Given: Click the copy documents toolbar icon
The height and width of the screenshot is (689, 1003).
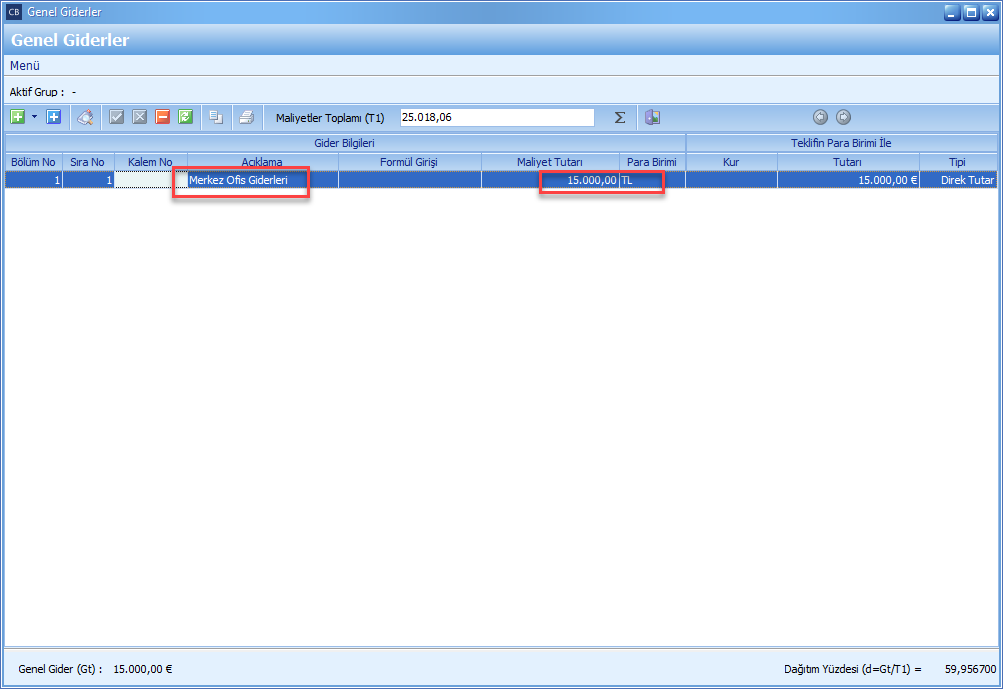Looking at the screenshot, I should 215,117.
